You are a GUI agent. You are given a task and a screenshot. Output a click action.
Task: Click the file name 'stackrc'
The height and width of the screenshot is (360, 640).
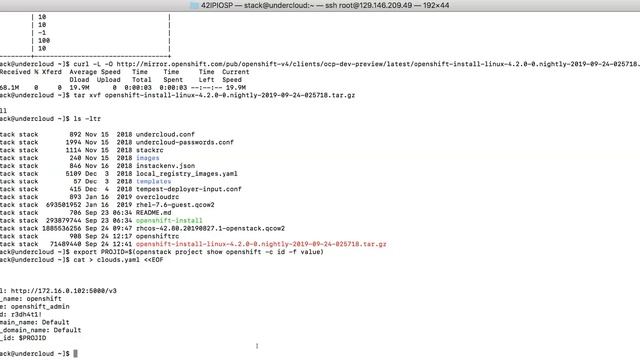click(x=149, y=150)
